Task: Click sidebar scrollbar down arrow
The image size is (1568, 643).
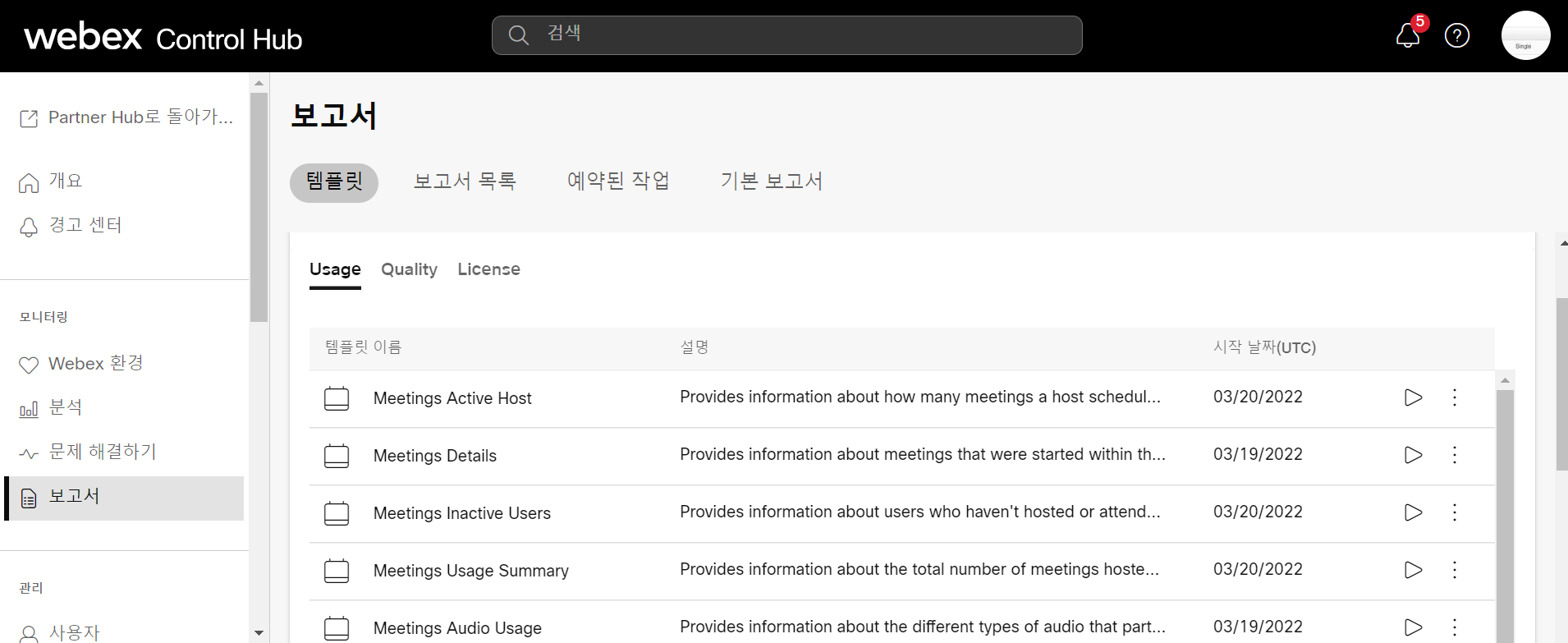Action: click(259, 633)
